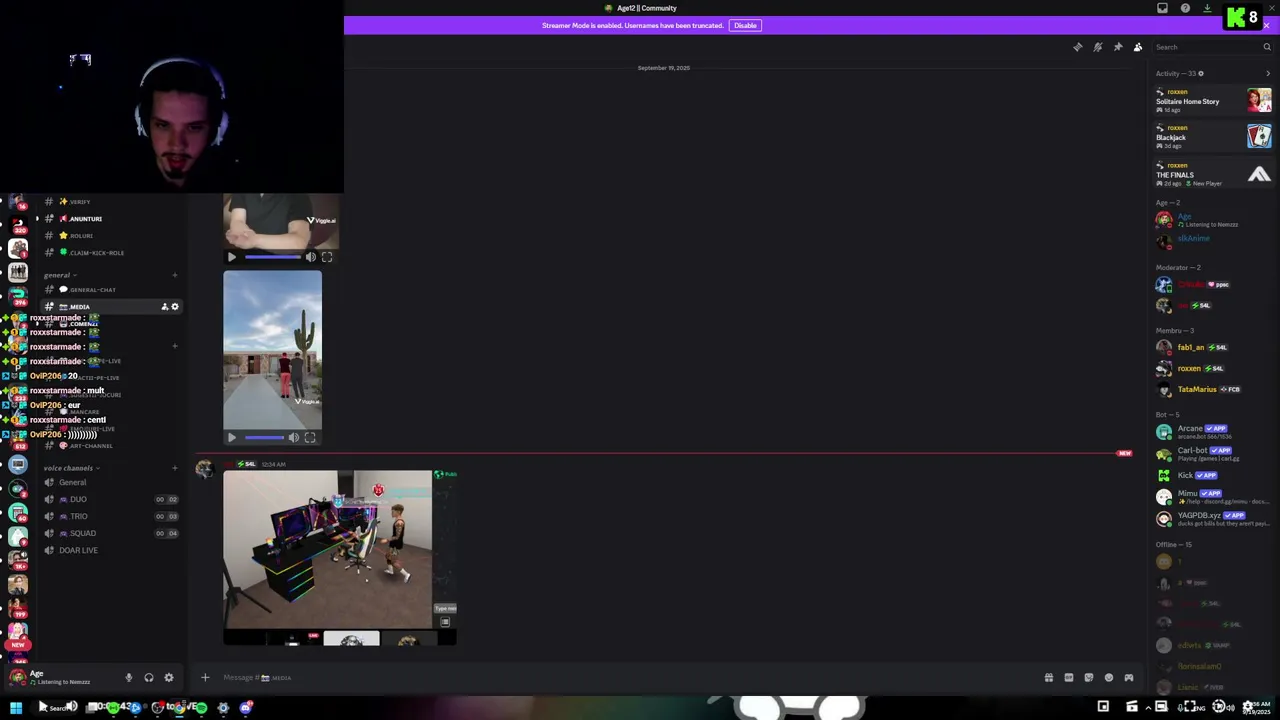Join the DOAR LIVE voice channel
The image size is (1280, 720).
click(x=110, y=550)
